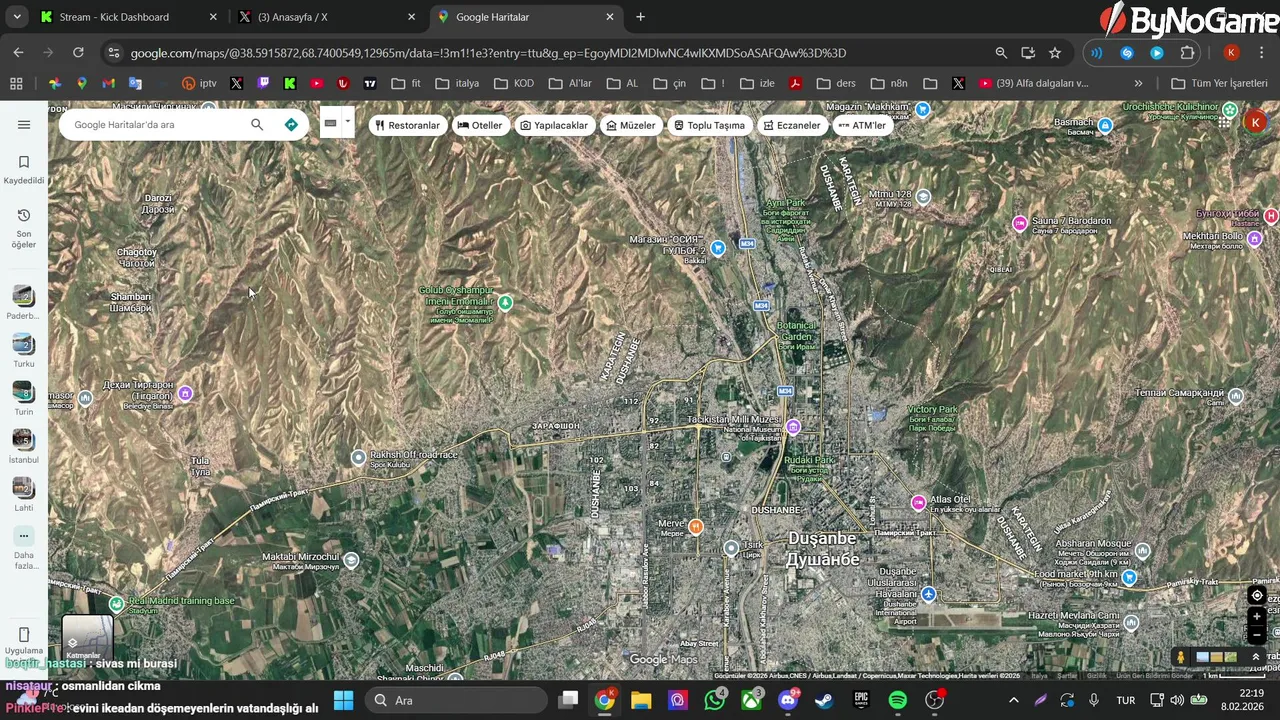Click the address bar URL

488,53
